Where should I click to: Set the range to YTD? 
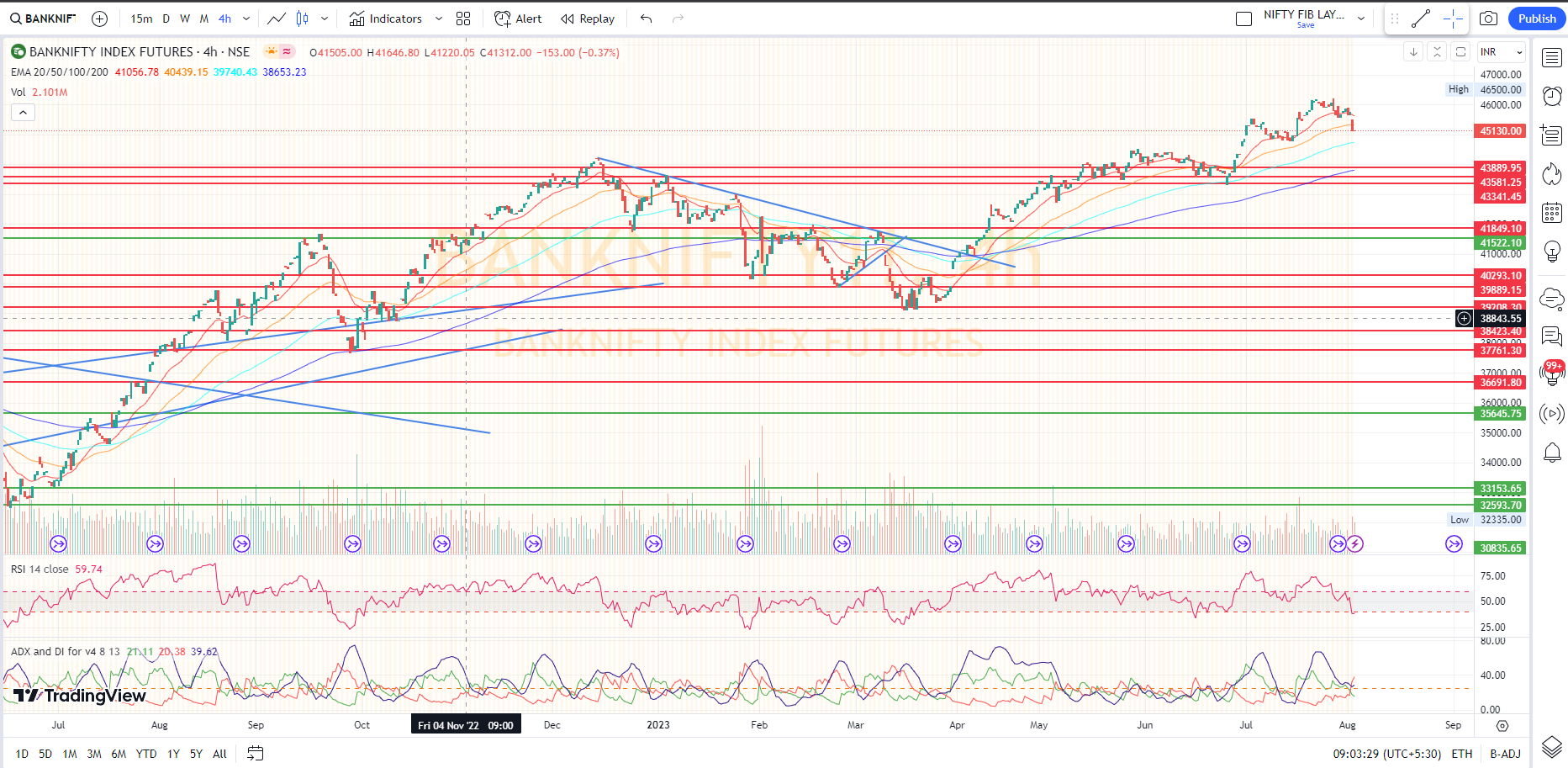pyautogui.click(x=146, y=754)
